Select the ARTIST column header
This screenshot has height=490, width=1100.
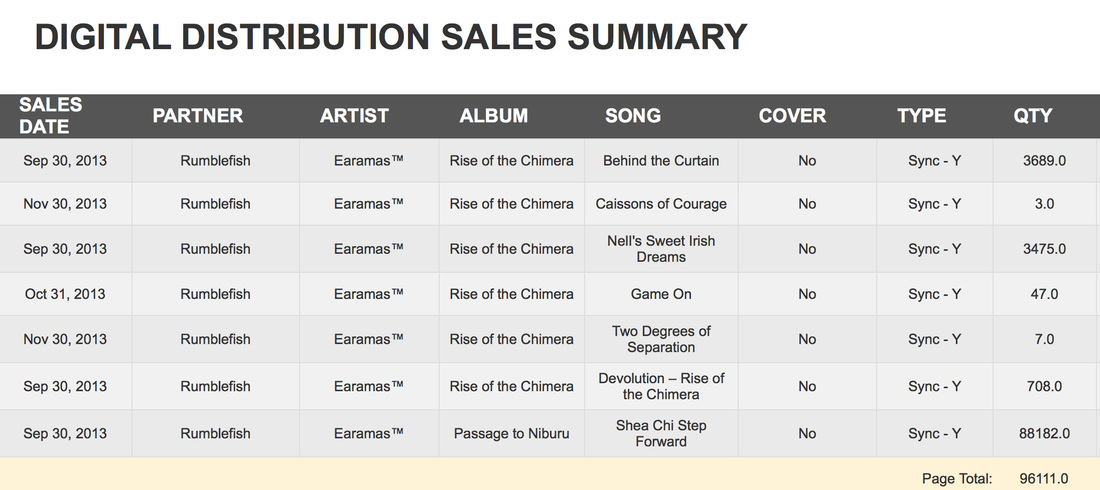(354, 116)
